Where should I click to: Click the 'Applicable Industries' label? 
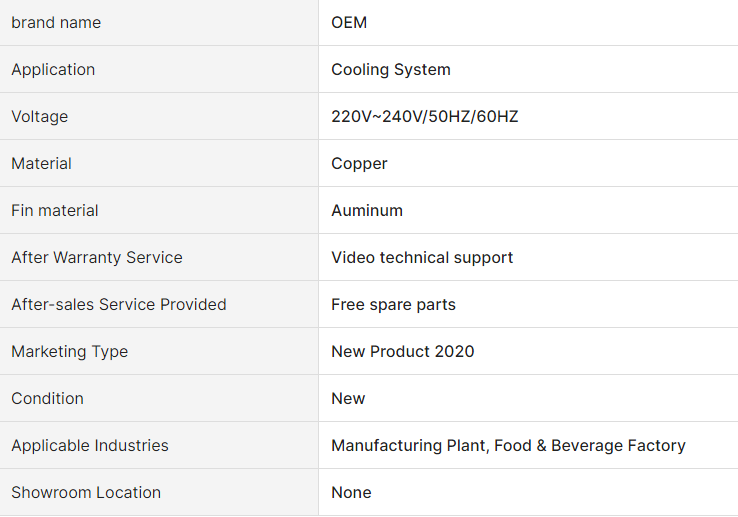click(90, 445)
